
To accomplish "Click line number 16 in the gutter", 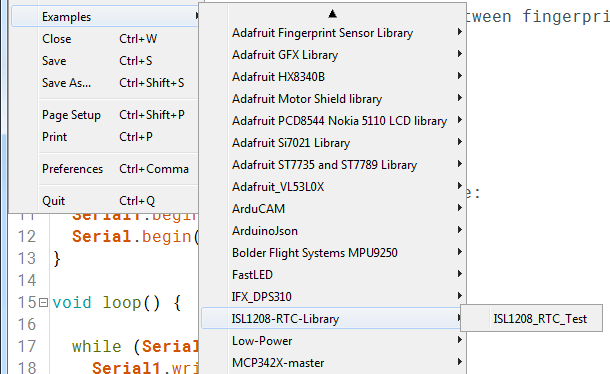I will coord(27,324).
